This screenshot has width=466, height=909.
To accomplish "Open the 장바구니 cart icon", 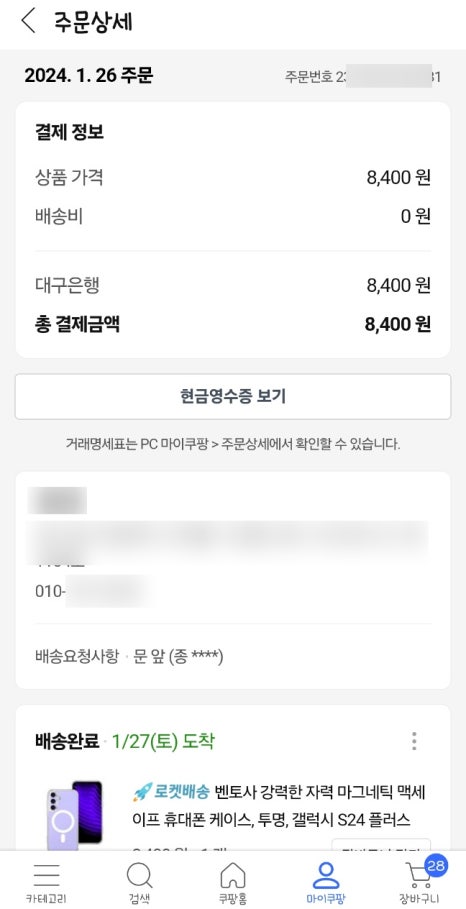I will [x=418, y=876].
